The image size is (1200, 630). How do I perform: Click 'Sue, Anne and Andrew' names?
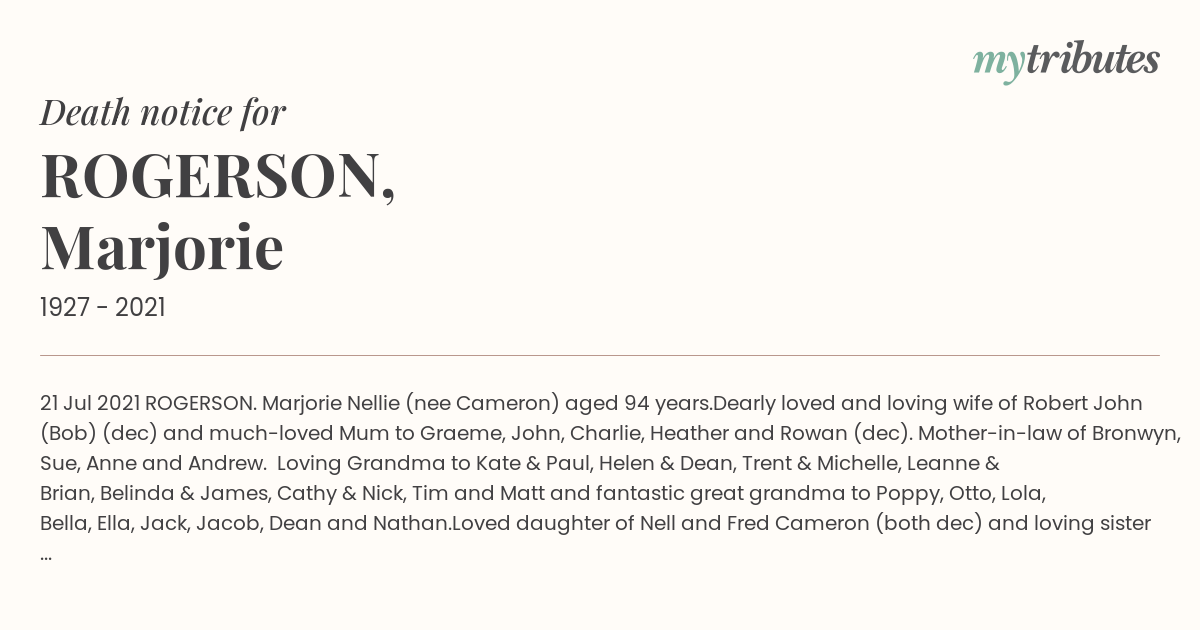(x=141, y=464)
